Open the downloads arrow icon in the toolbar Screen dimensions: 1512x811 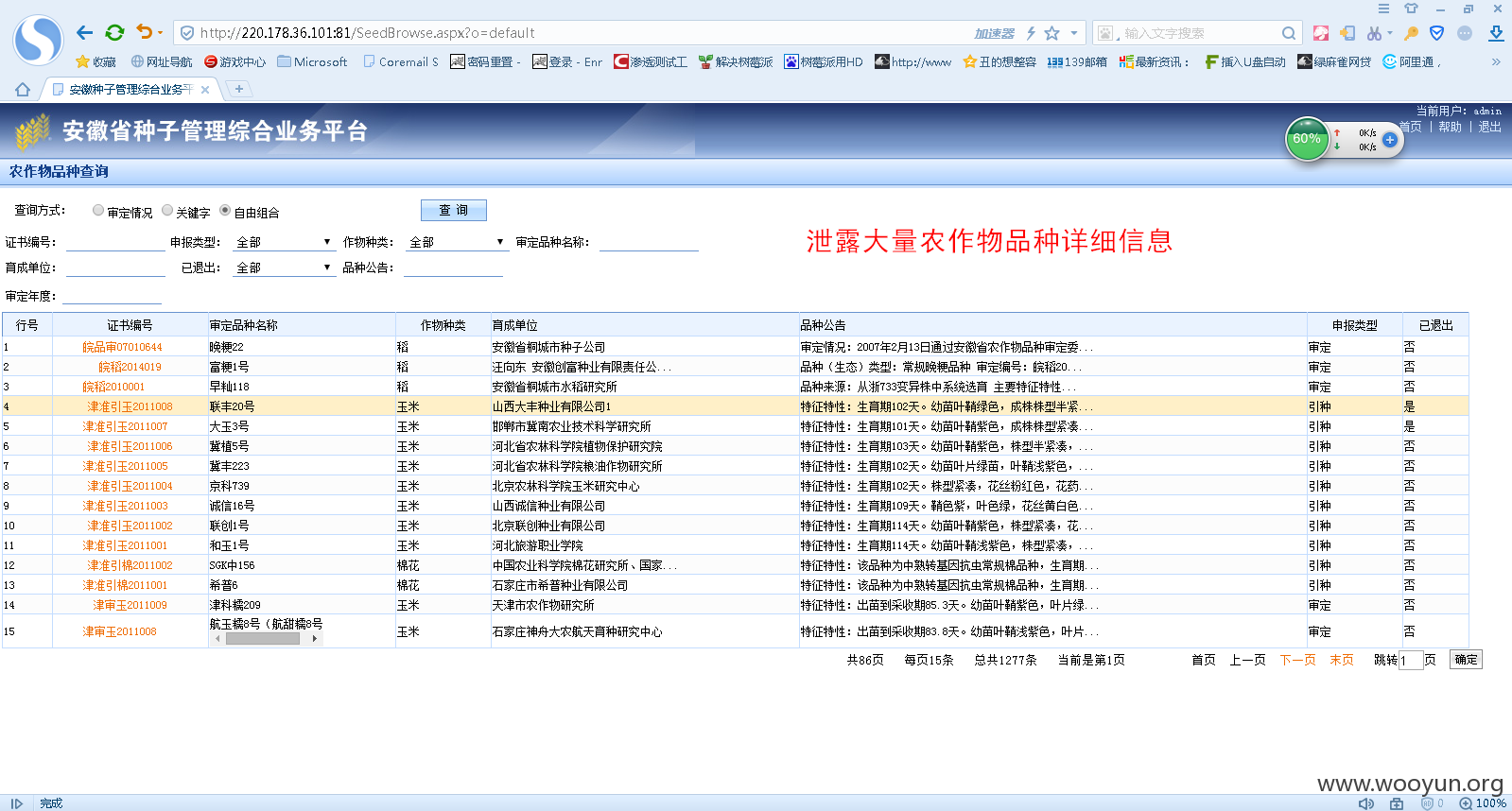(1496, 33)
